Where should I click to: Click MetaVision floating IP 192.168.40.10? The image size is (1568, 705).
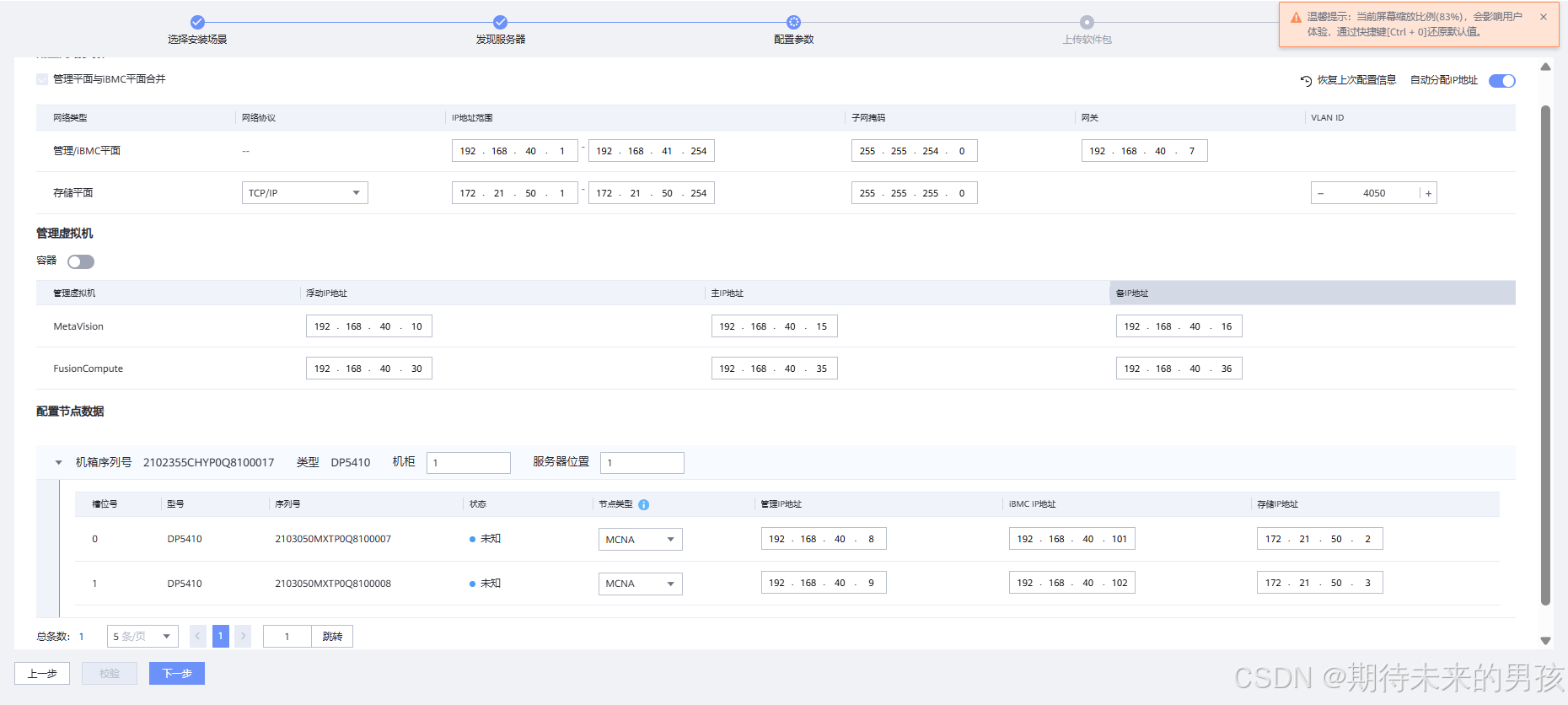(369, 326)
